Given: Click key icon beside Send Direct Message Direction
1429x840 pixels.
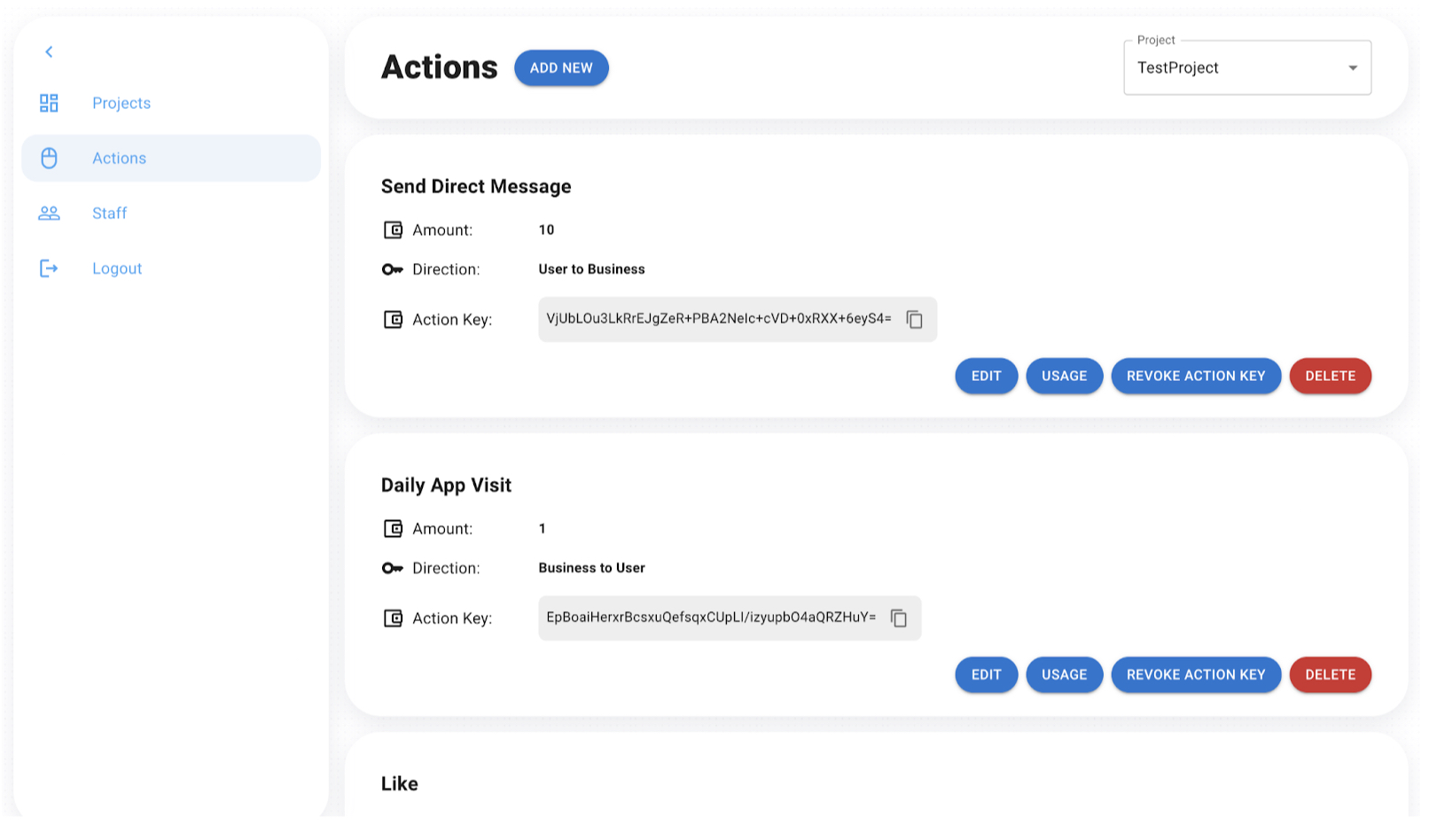Looking at the screenshot, I should coord(392,269).
